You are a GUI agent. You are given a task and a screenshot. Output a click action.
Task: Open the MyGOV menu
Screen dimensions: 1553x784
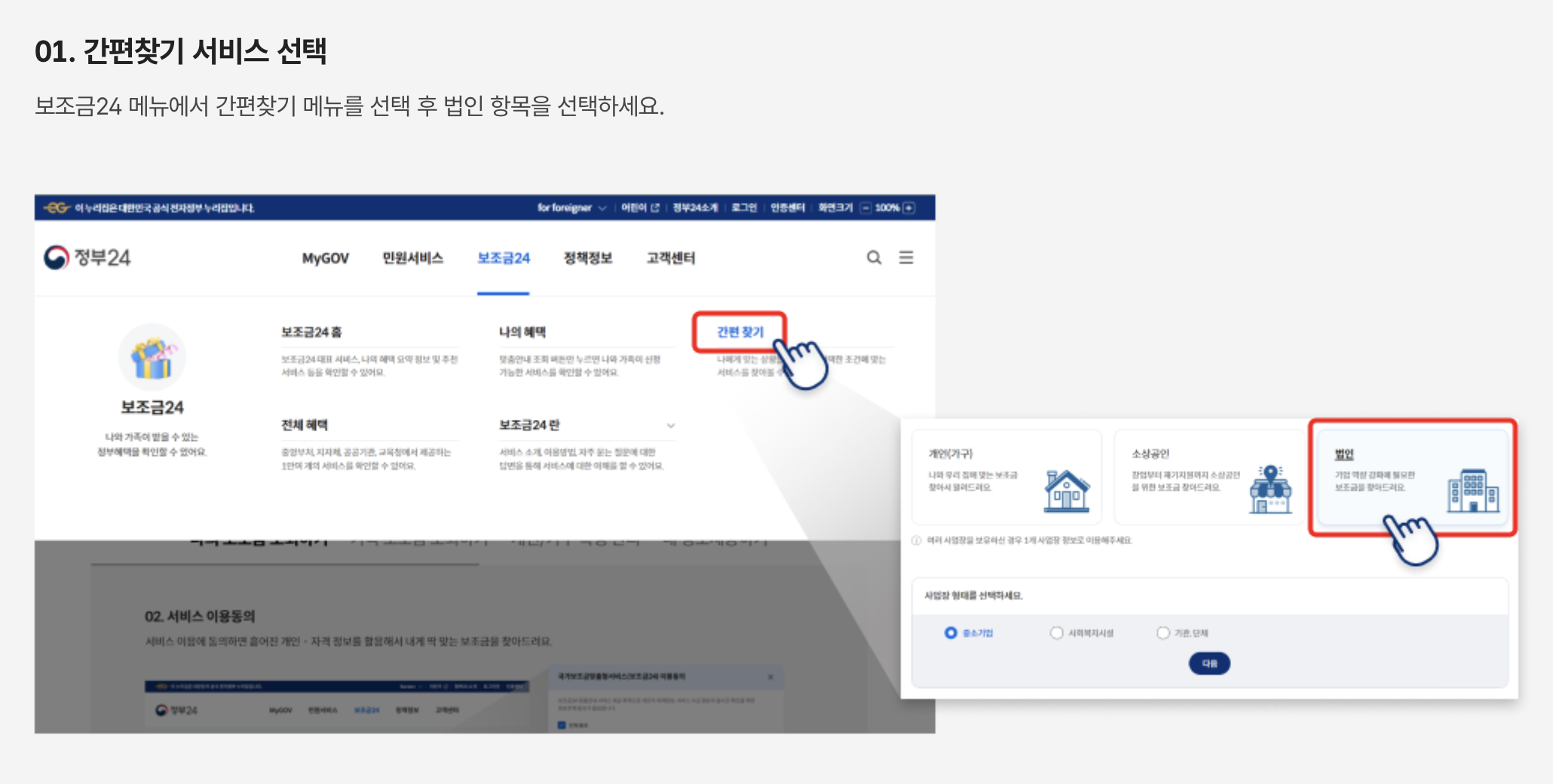[x=326, y=259]
